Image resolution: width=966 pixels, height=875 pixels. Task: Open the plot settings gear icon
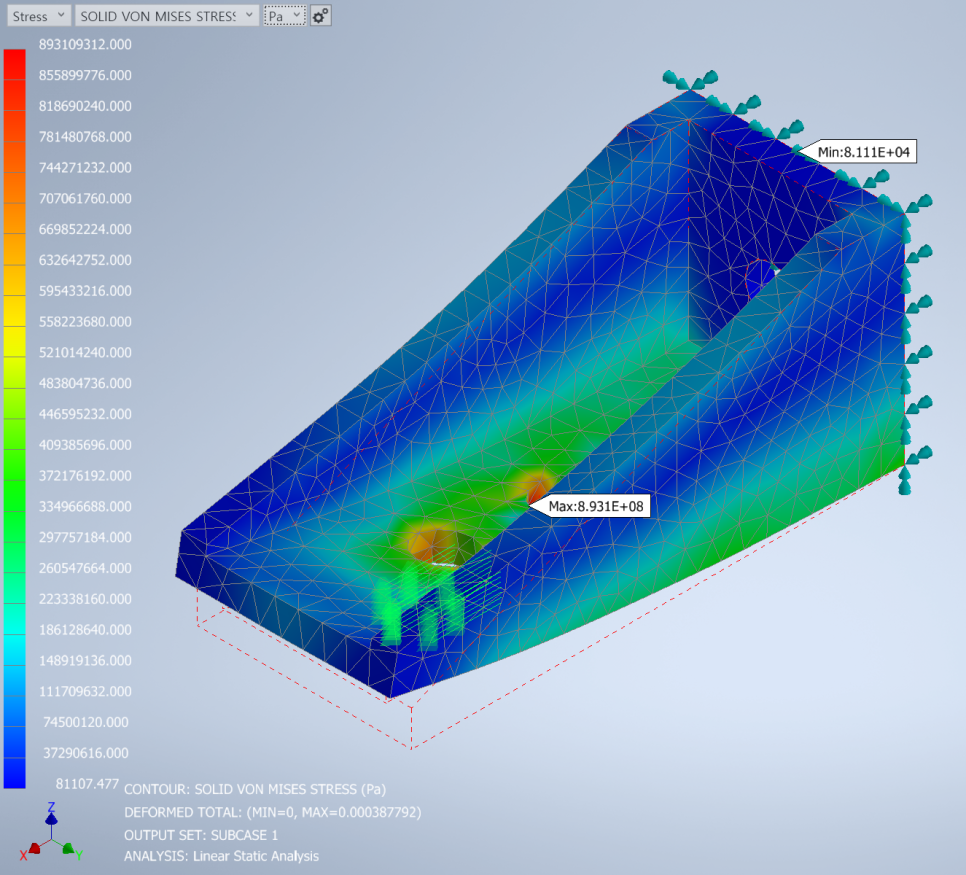click(x=320, y=16)
